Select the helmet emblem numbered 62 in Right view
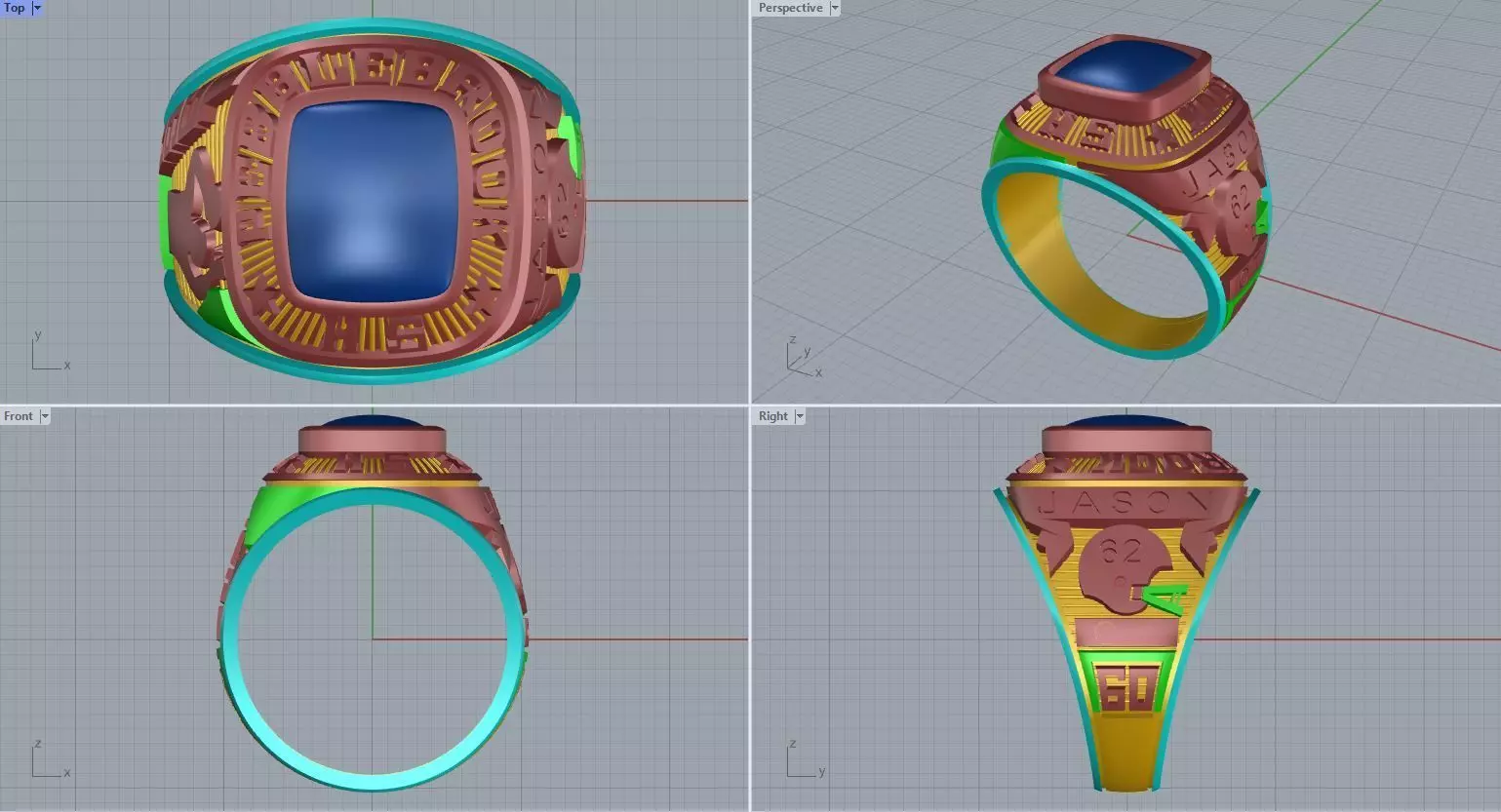The height and width of the screenshot is (812, 1501). 1122,569
